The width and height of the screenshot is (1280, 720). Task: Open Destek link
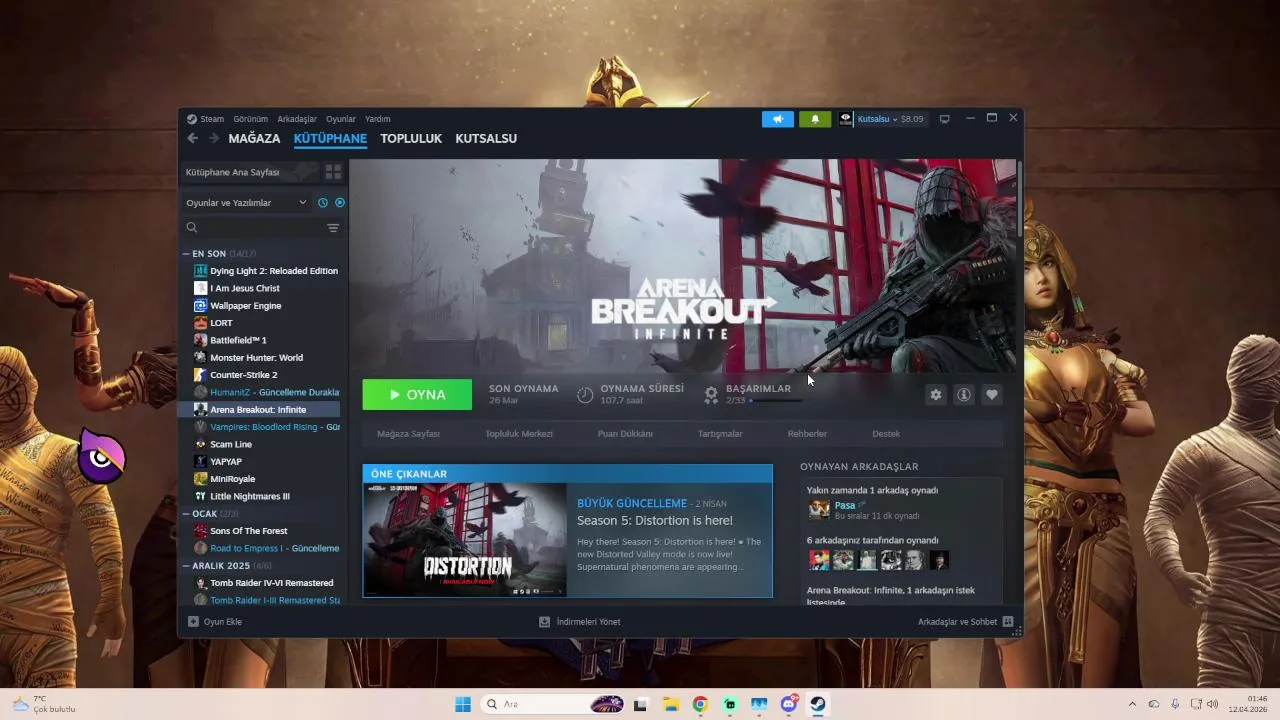[x=886, y=434]
